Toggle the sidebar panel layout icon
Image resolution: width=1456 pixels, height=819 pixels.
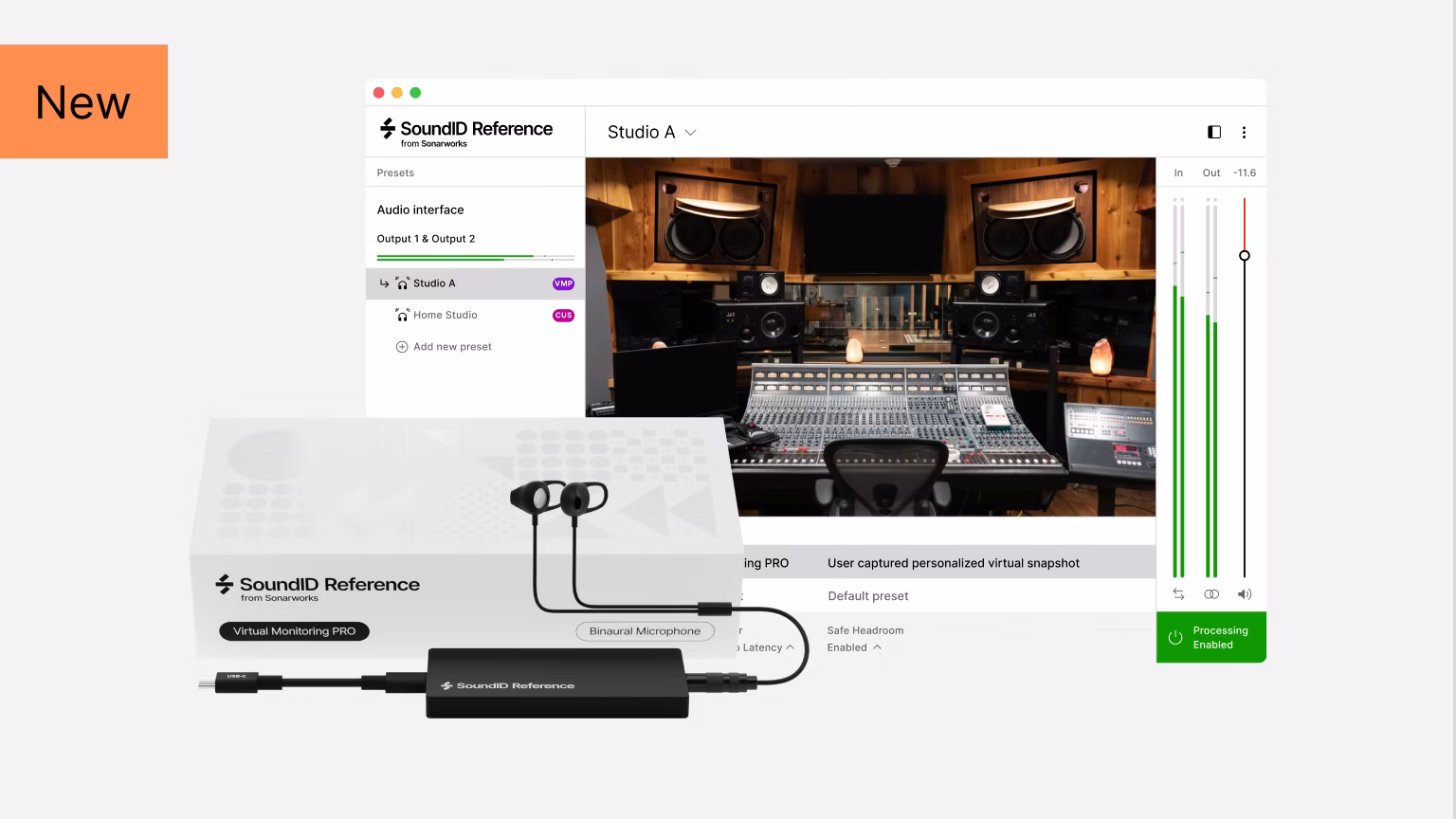tap(1214, 133)
